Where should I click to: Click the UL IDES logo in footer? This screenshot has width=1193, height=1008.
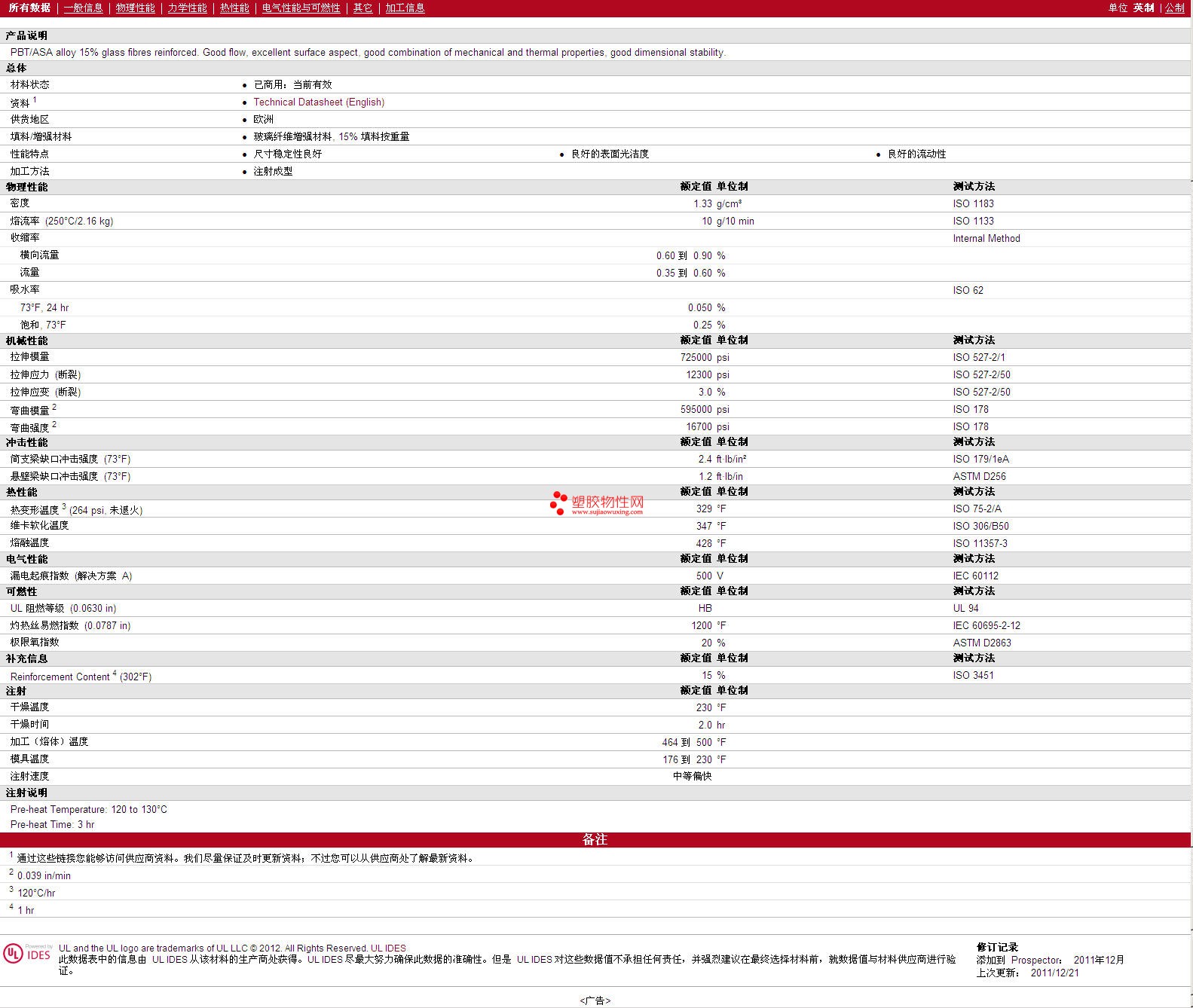(28, 954)
